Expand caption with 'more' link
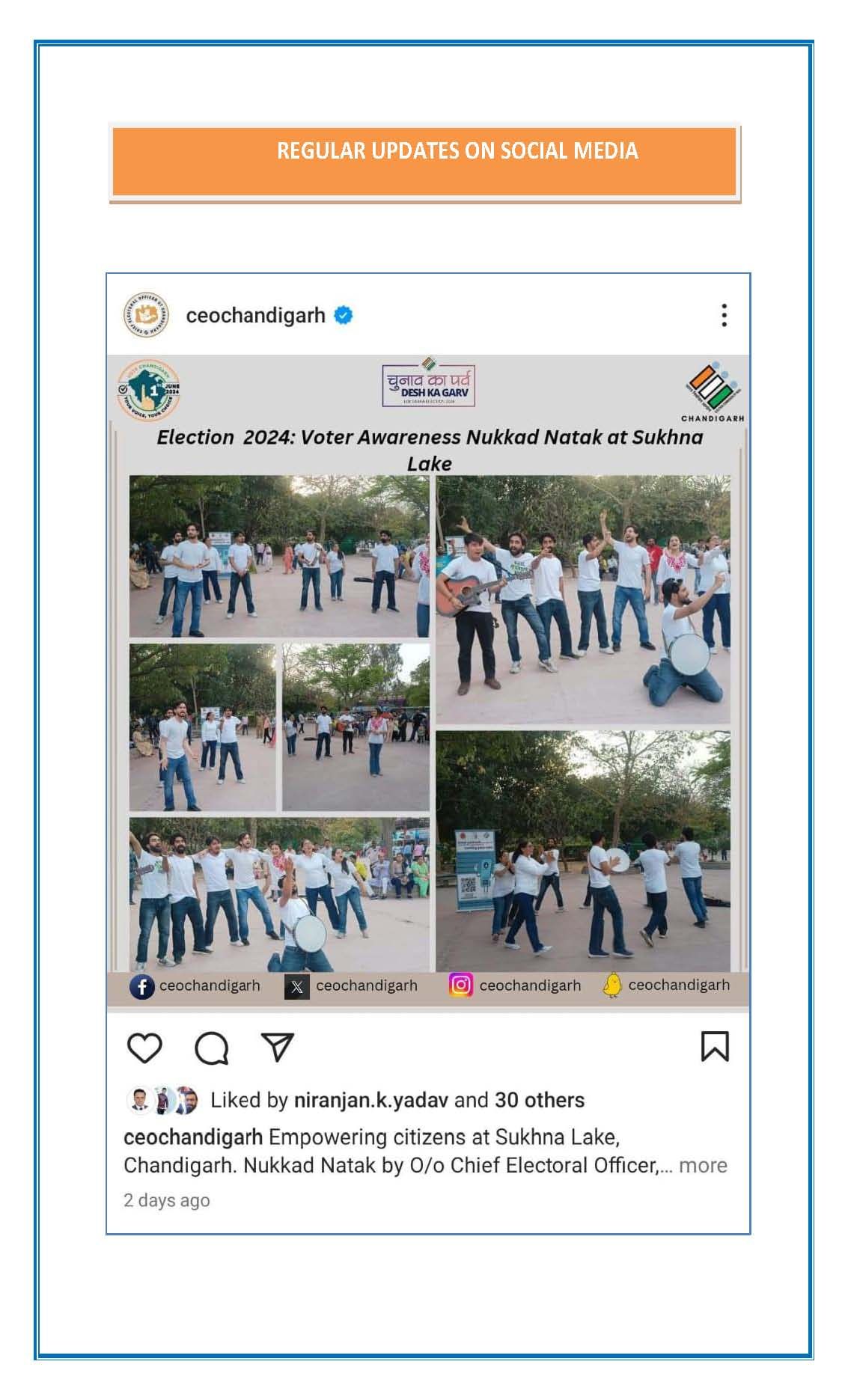This screenshot has height=1400, width=848. pos(703,1165)
